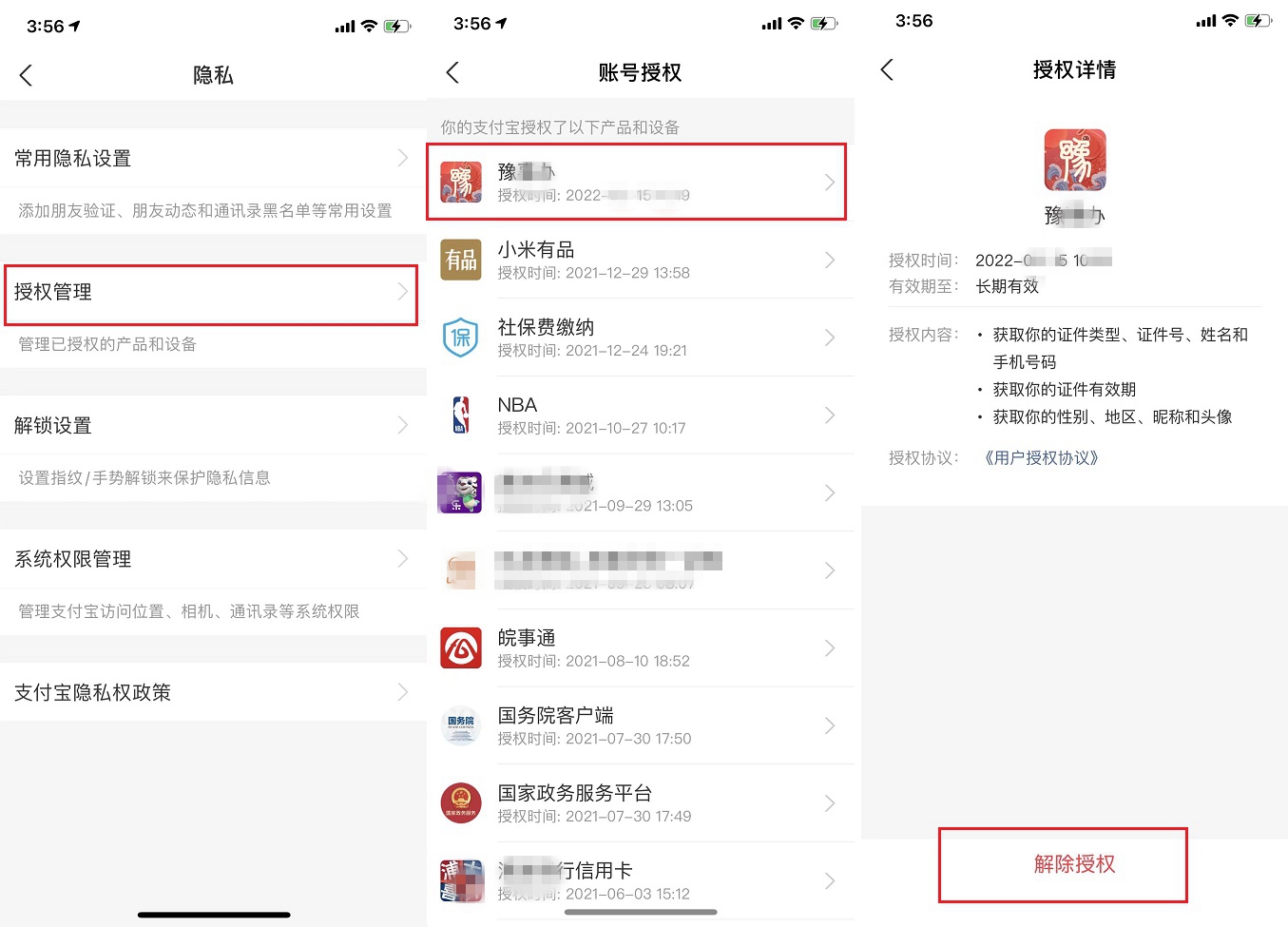Viewport: 1288px width, 927px height.
Task: Open 国务院客户端 authorization entry
Action: [x=641, y=725]
